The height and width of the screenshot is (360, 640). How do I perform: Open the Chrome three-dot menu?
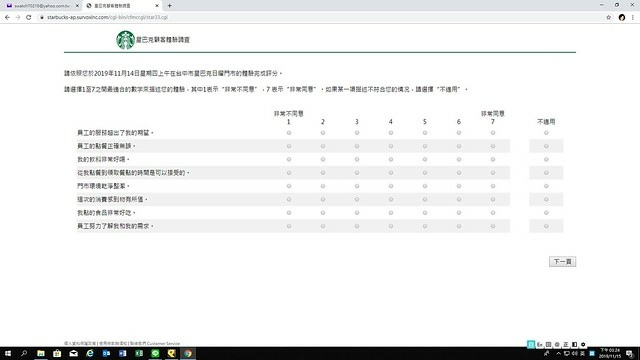pyautogui.click(x=633, y=17)
